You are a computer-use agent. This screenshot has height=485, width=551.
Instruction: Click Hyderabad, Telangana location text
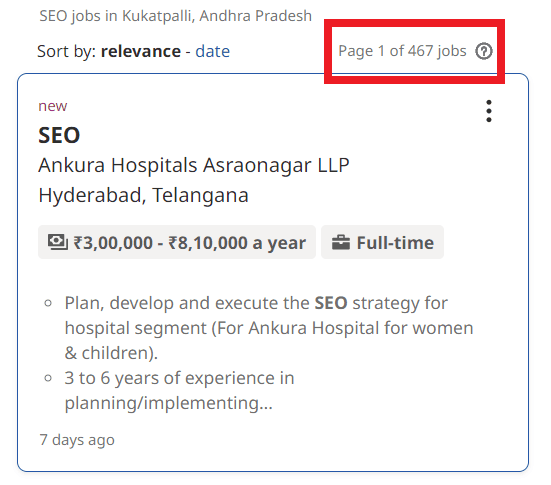pyautogui.click(x=143, y=195)
